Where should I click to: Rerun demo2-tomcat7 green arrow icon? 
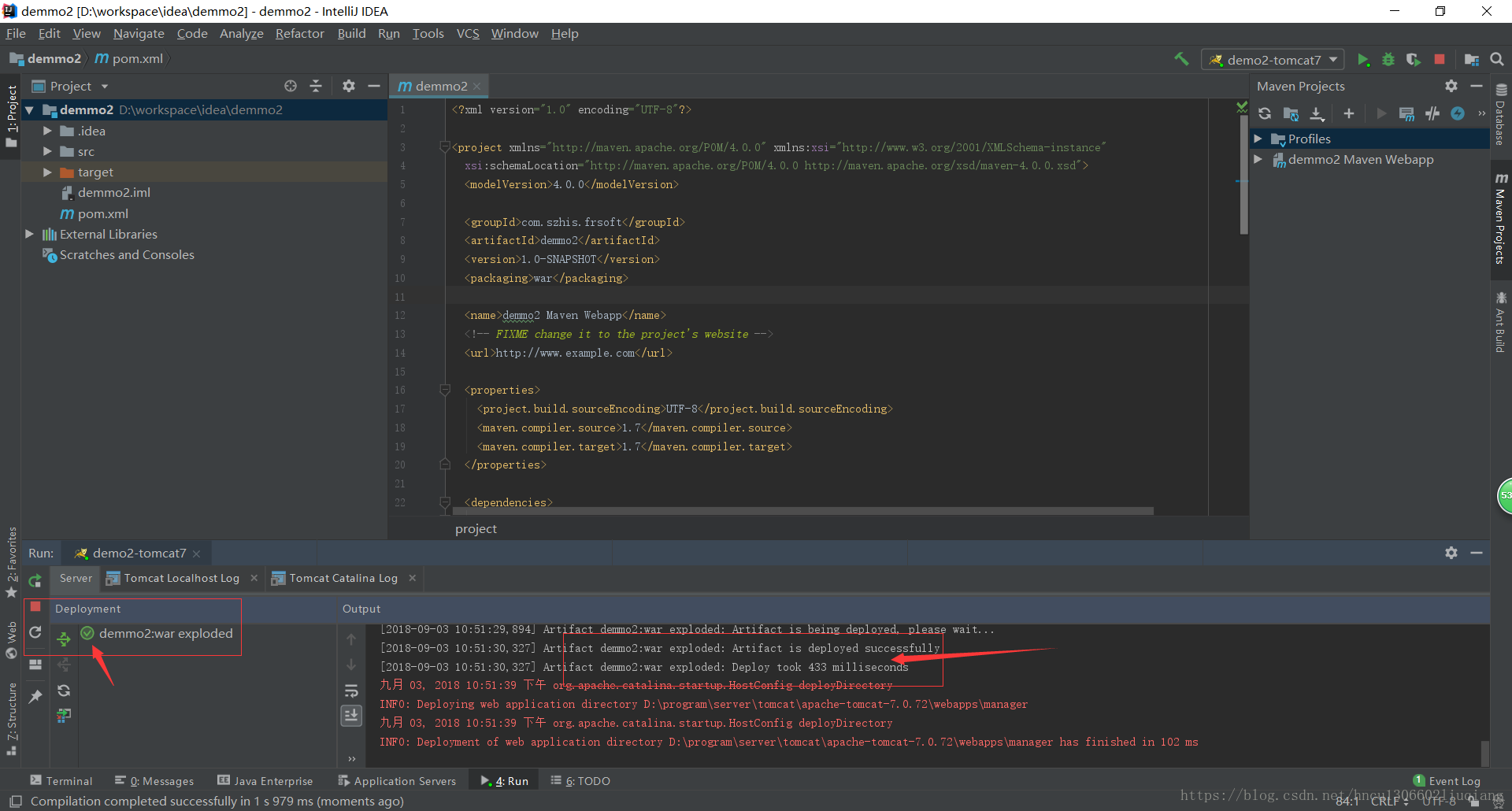(x=35, y=581)
